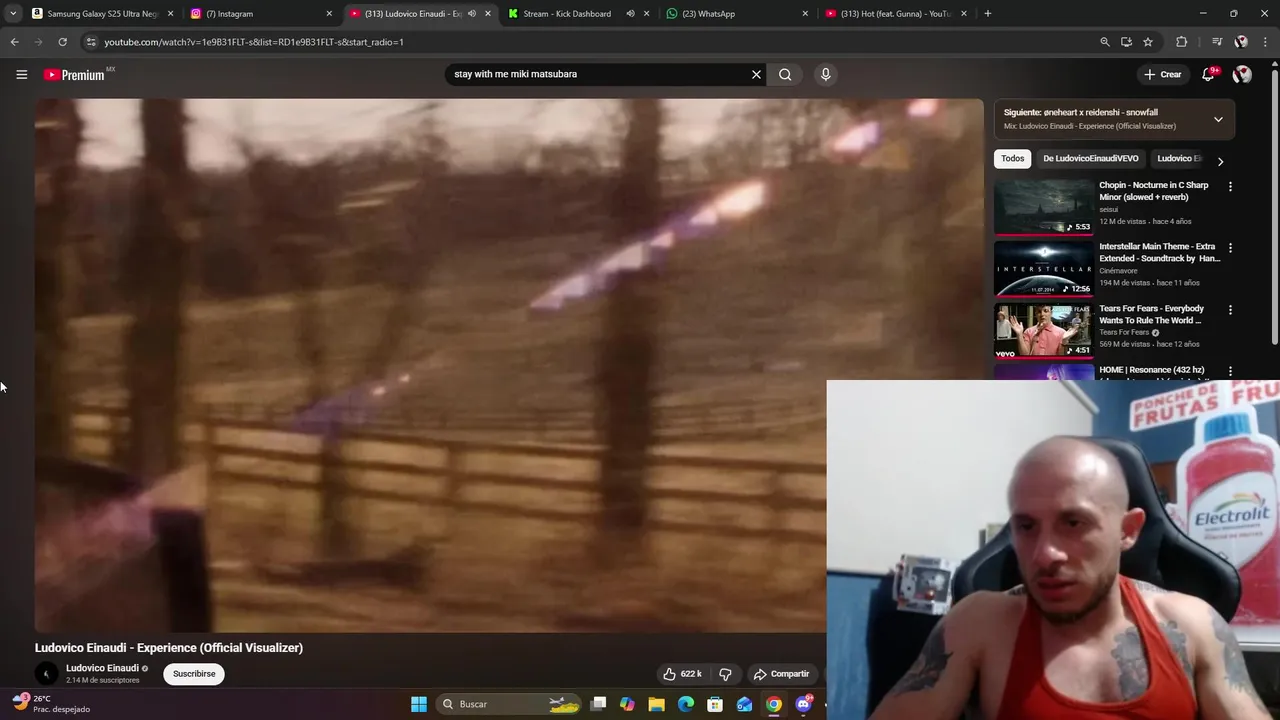Viewport: 1280px width, 720px height.
Task: Dislike the Ludovico Einaudi video
Action: coord(725,674)
